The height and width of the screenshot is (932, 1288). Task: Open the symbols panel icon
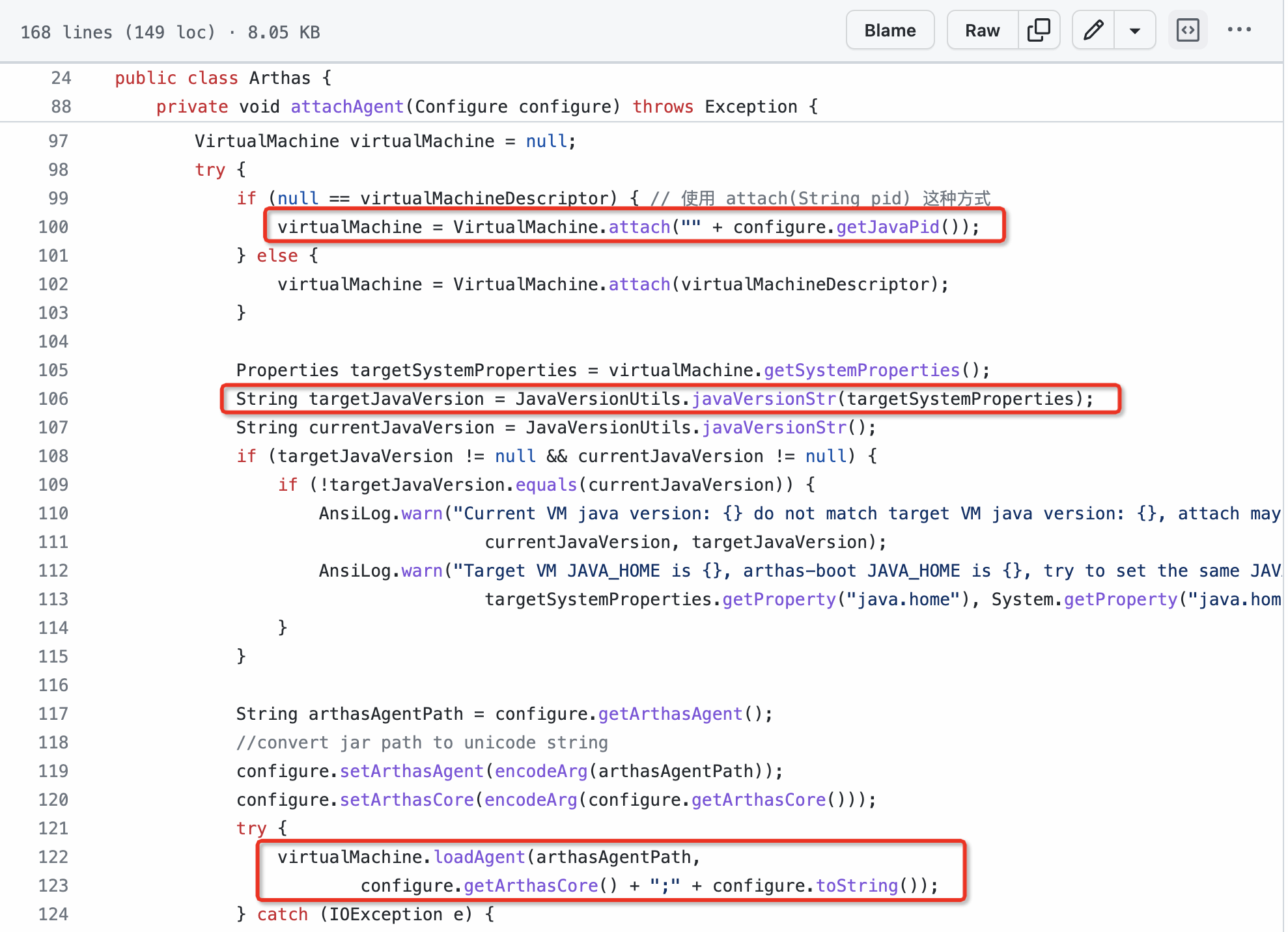click(x=1188, y=31)
